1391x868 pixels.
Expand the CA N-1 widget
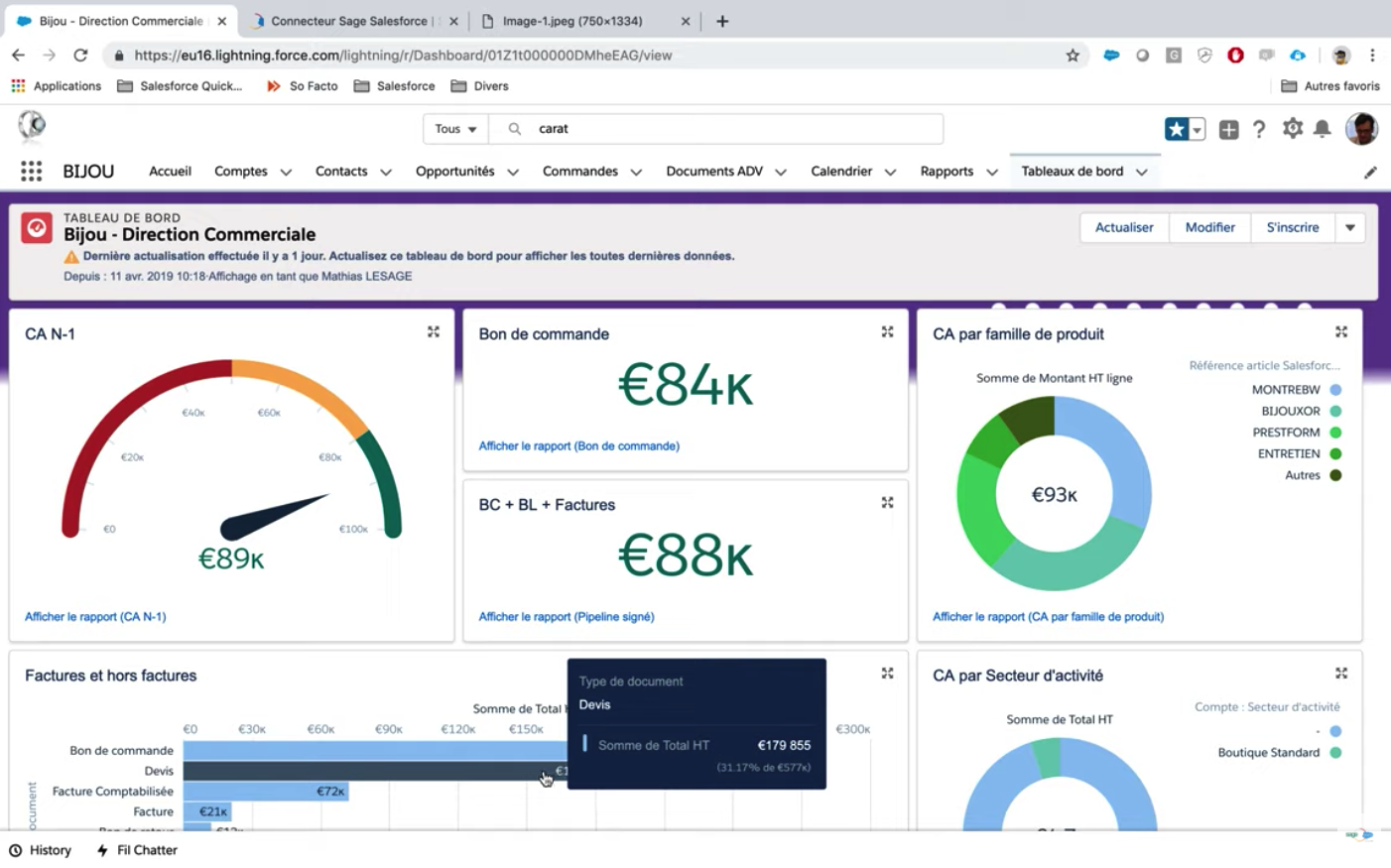pyautogui.click(x=434, y=332)
